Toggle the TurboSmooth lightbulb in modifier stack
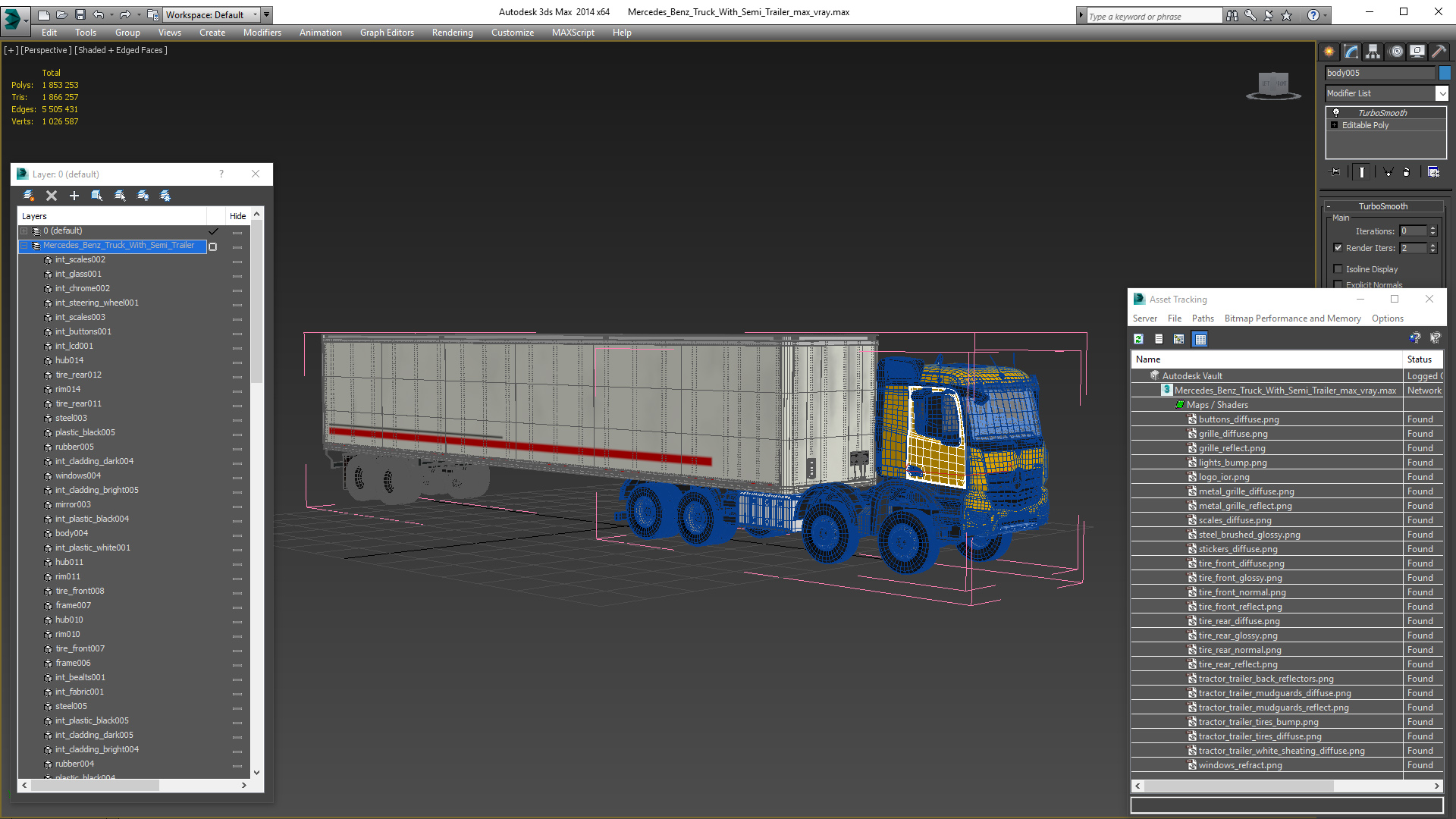The image size is (1456, 819). [x=1336, y=112]
